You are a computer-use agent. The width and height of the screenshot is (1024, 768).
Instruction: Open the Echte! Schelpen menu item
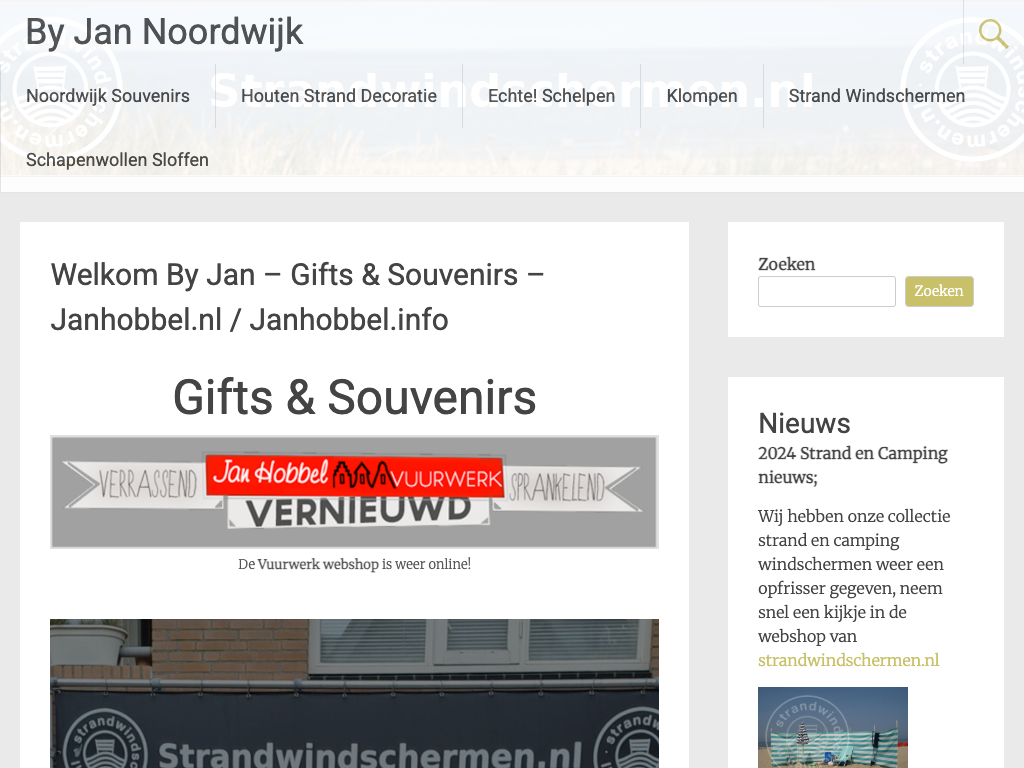(x=551, y=96)
